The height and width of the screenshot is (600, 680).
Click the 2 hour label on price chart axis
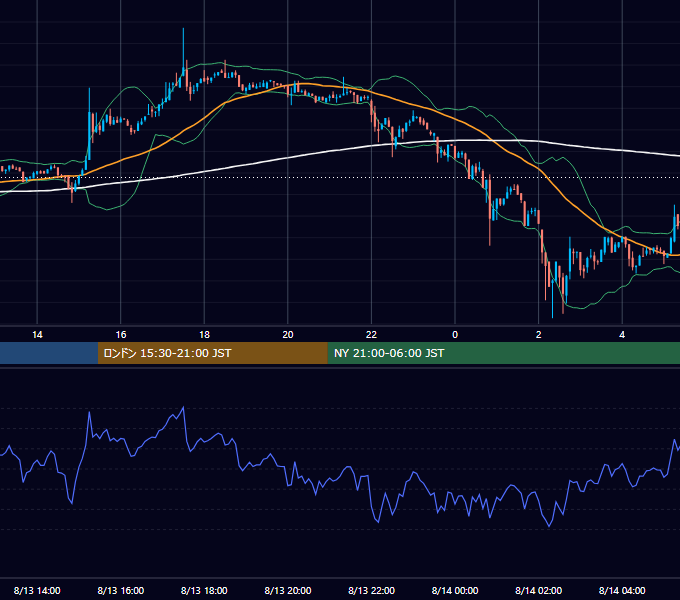[x=539, y=335]
